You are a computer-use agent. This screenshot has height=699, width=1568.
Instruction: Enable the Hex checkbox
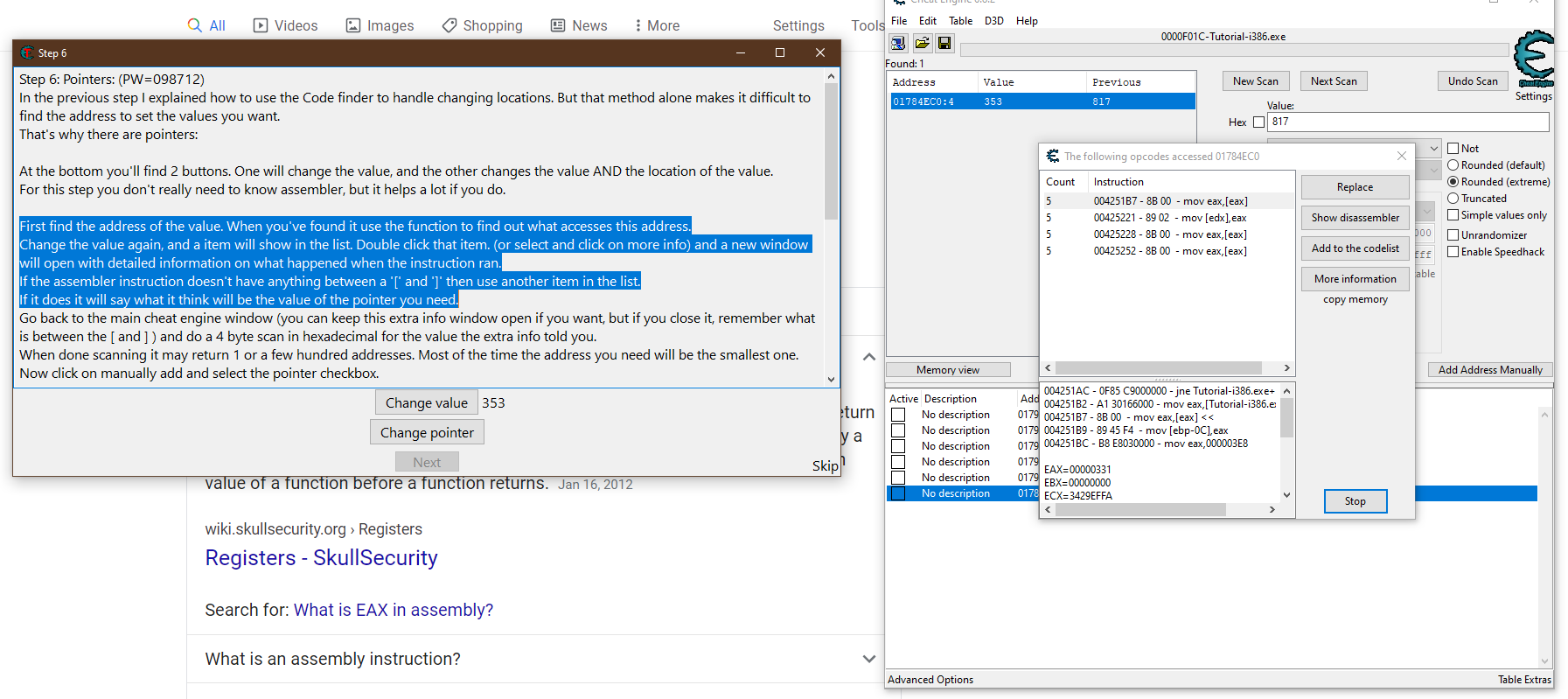[x=1258, y=122]
